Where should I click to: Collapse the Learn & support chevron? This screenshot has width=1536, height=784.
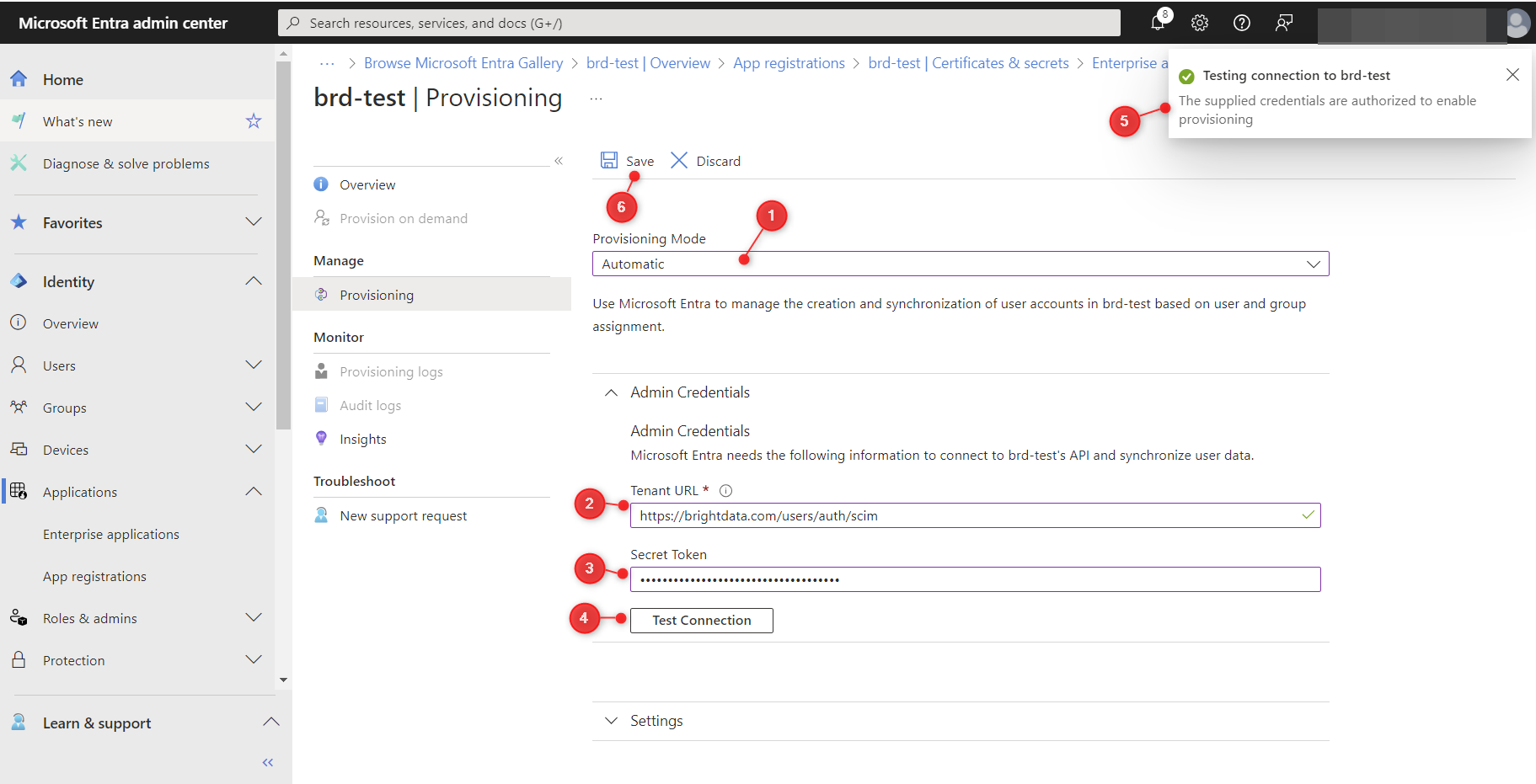point(271,722)
